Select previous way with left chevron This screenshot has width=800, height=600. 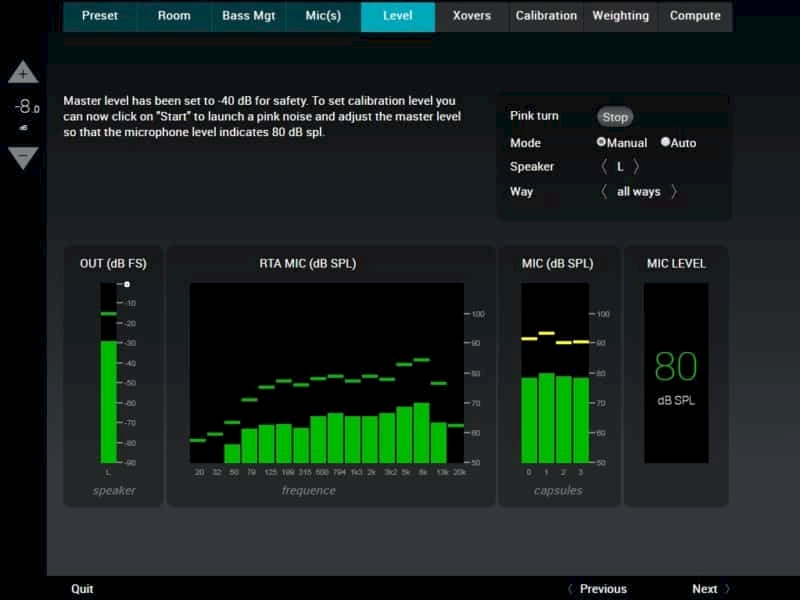click(x=604, y=192)
